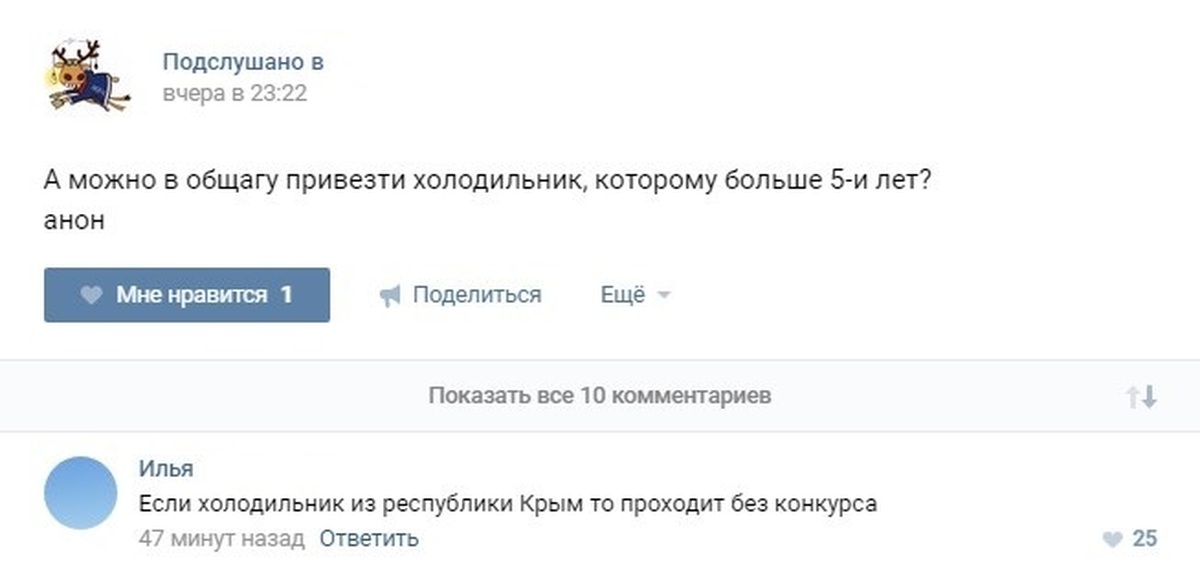Click Илья's comment text about Крым
Viewport: 1200px width, 570px height.
coord(508,504)
